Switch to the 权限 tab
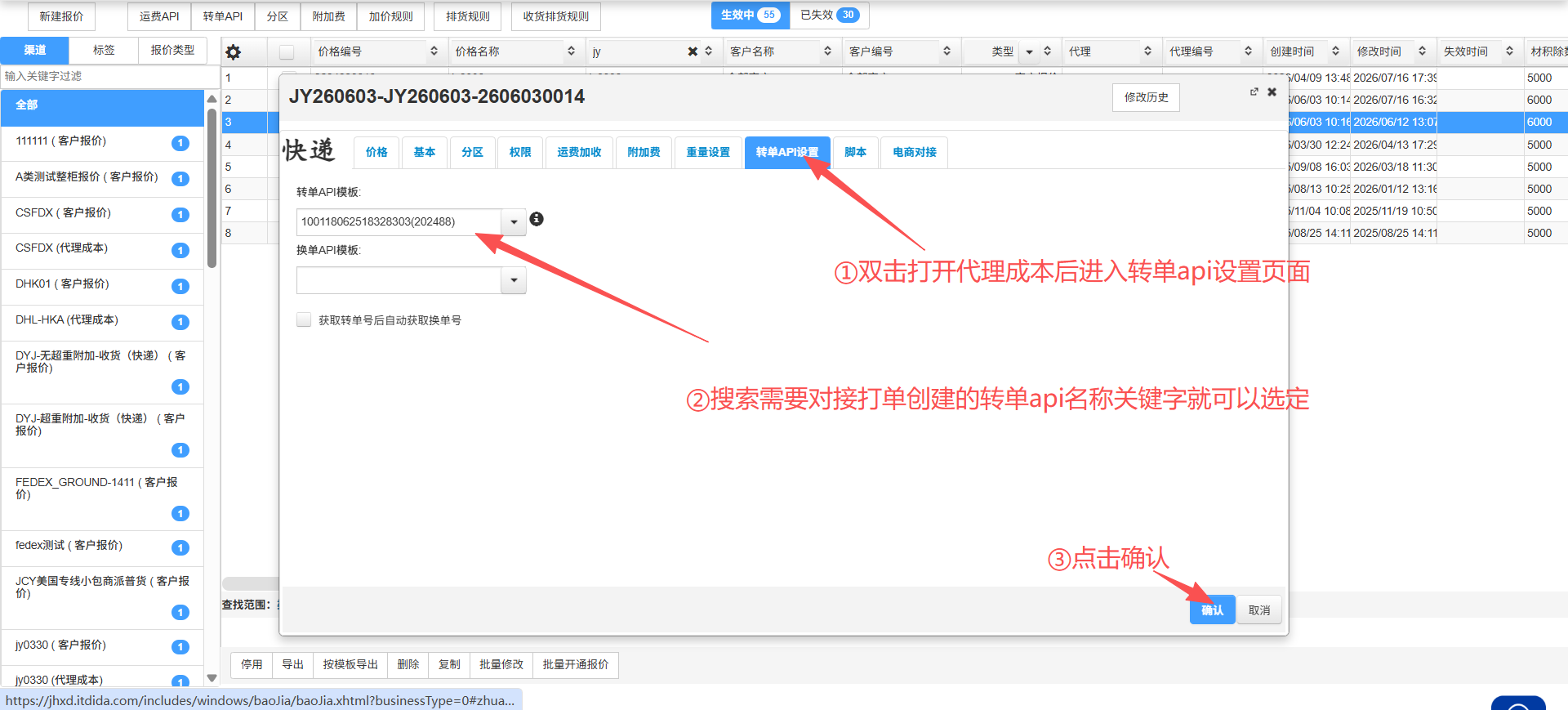This screenshot has width=1568, height=710. pos(520,152)
